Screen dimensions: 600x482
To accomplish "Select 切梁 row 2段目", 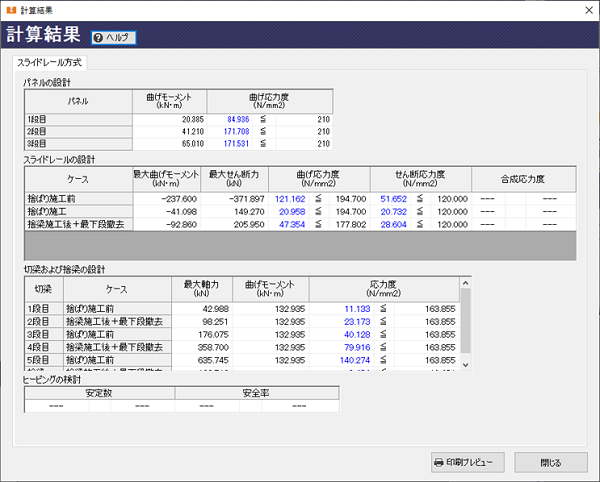I will tap(44, 322).
